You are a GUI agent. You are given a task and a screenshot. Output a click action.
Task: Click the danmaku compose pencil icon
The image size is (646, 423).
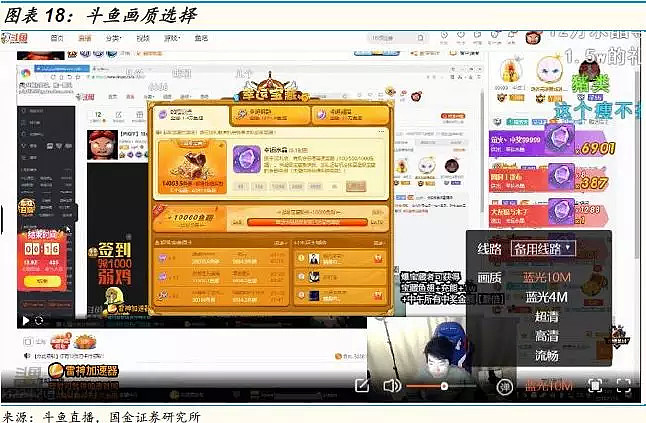point(362,386)
